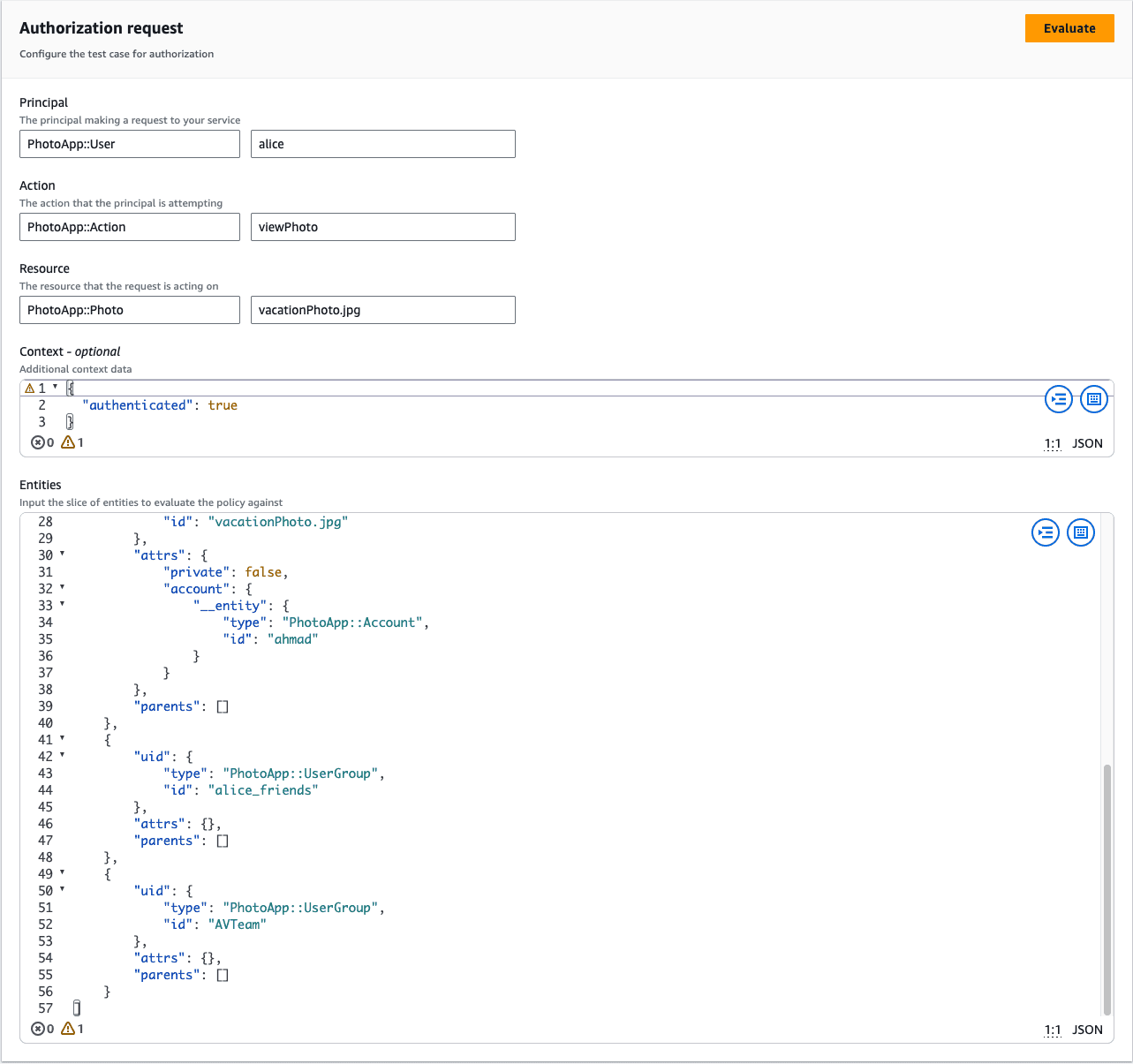This screenshot has height=1064, width=1133.
Task: Click the error count icon under Entities editor
Action: tap(38, 1029)
